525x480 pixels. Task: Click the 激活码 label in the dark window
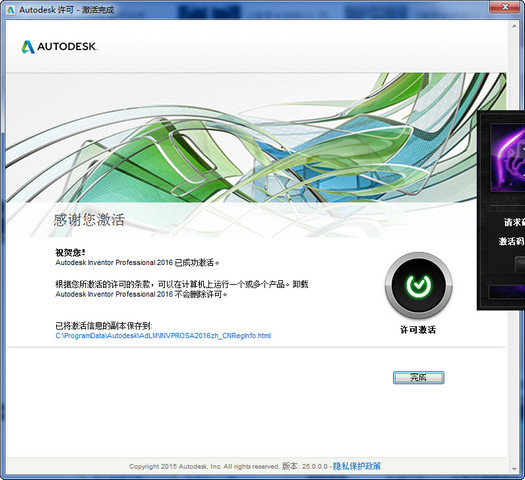pos(511,241)
